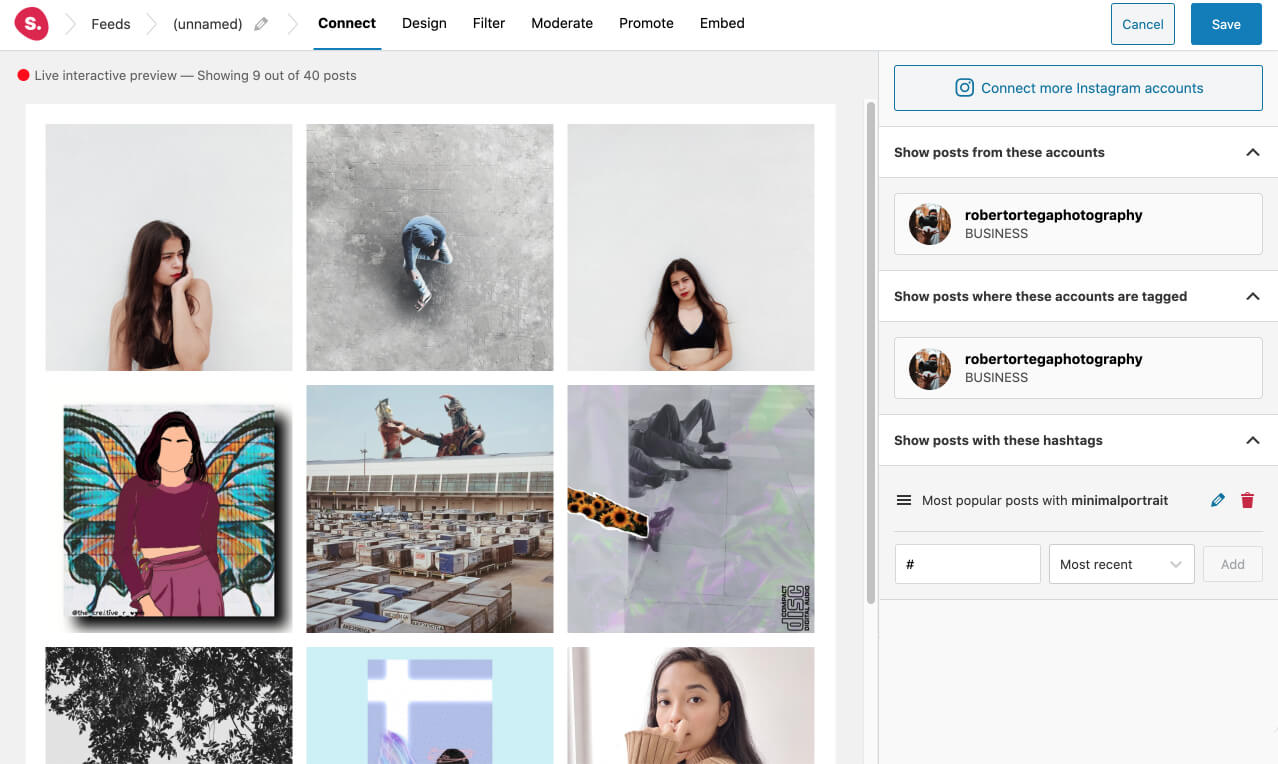Click robertortegaphotography avatar under tagged accounts
Viewport: 1278px width, 764px height.
tap(930, 368)
